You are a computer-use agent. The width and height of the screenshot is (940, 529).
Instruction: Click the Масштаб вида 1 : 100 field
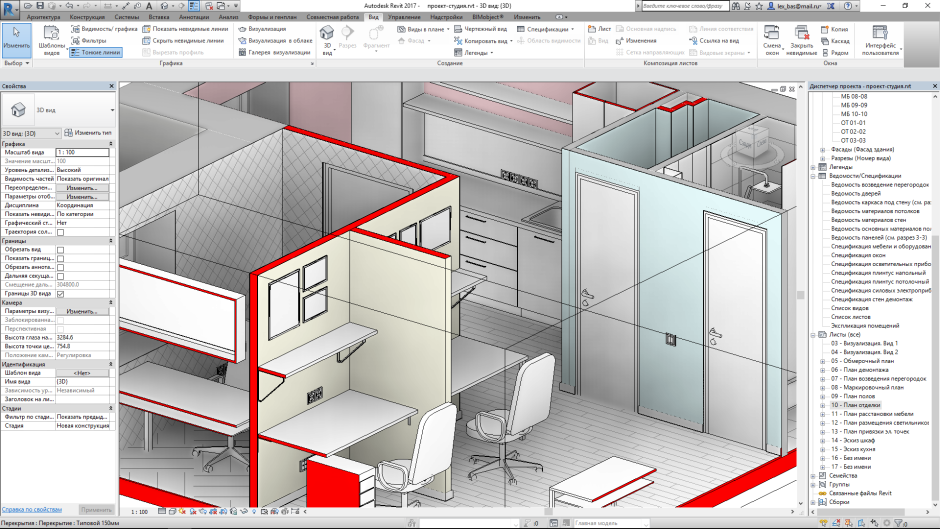point(82,152)
